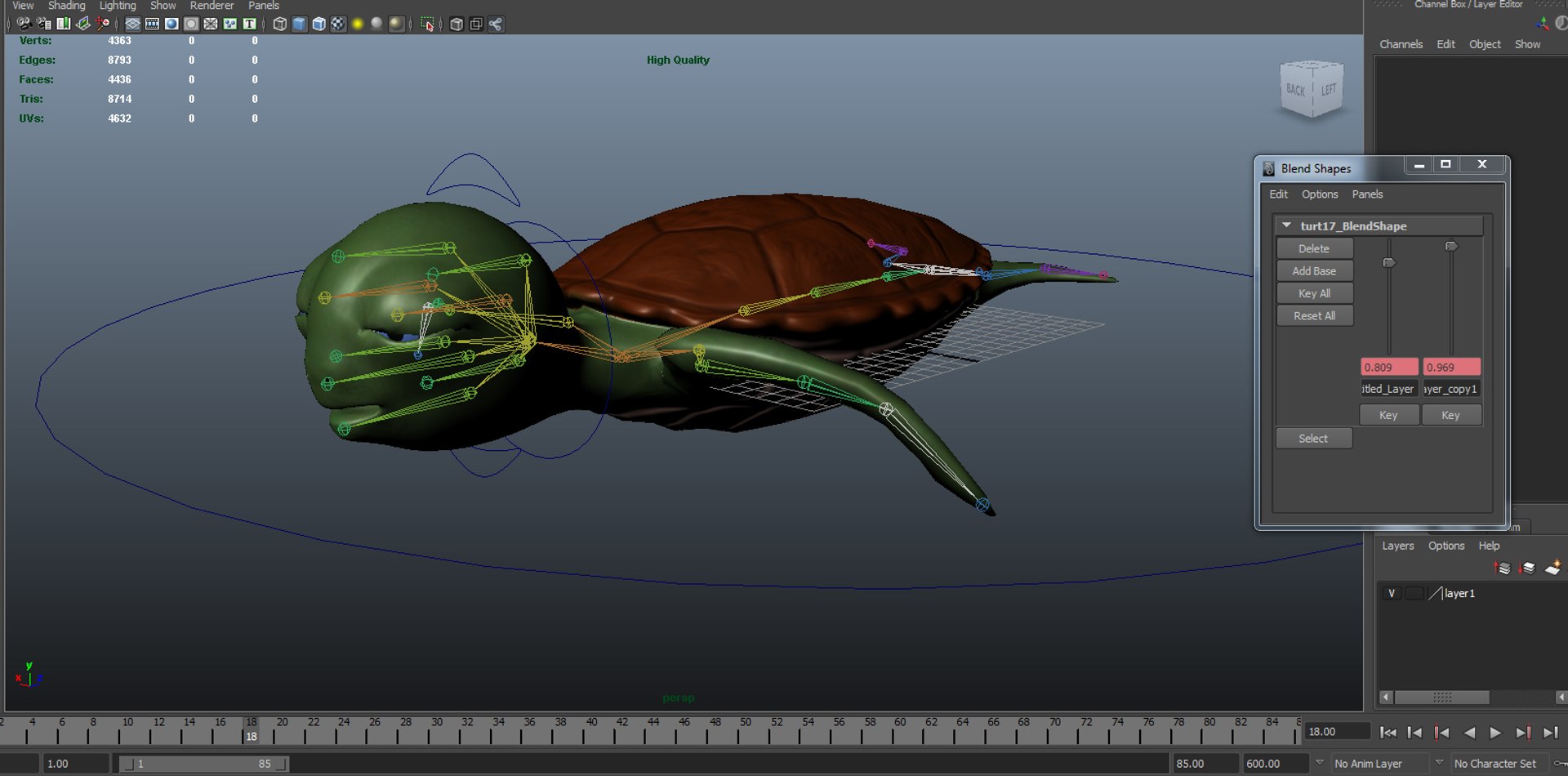Open the Lighting menu
Image resolution: width=1568 pixels, height=776 pixels.
[x=118, y=5]
